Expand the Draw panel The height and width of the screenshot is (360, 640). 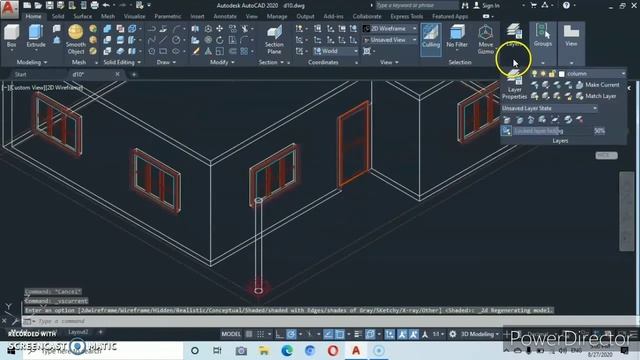point(166,62)
